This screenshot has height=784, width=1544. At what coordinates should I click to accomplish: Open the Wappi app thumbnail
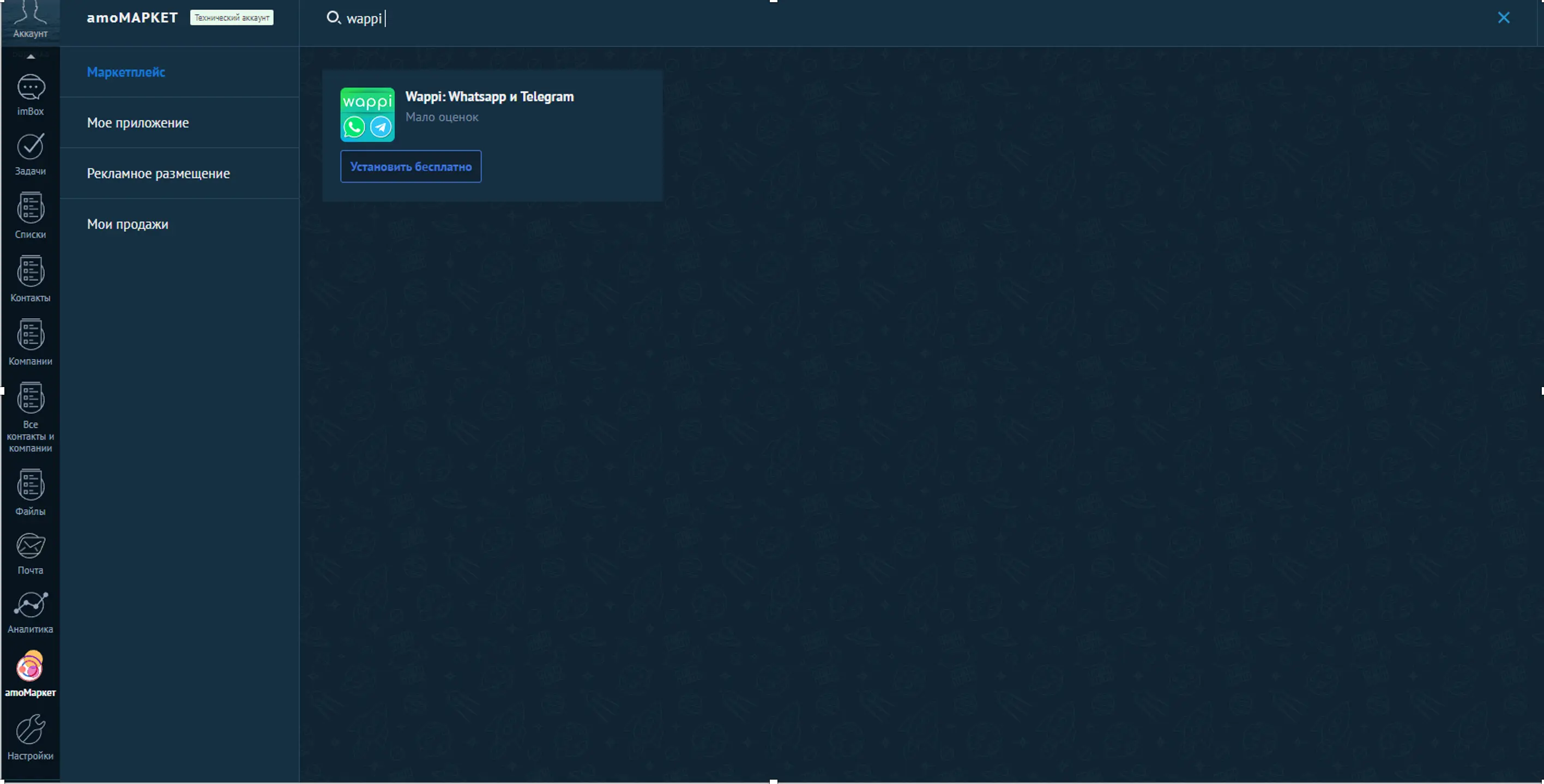pyautogui.click(x=367, y=114)
